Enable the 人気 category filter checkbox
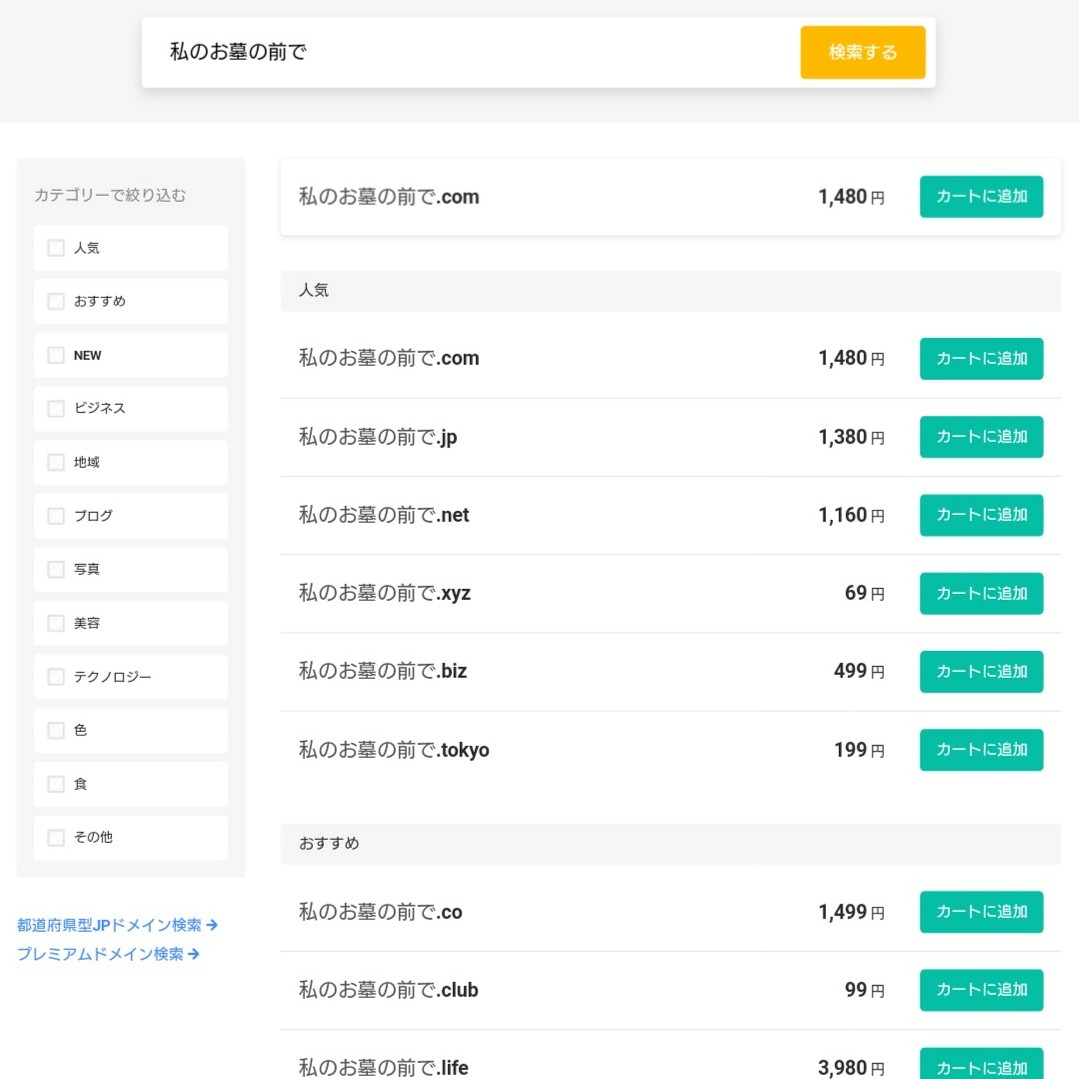 coord(56,247)
